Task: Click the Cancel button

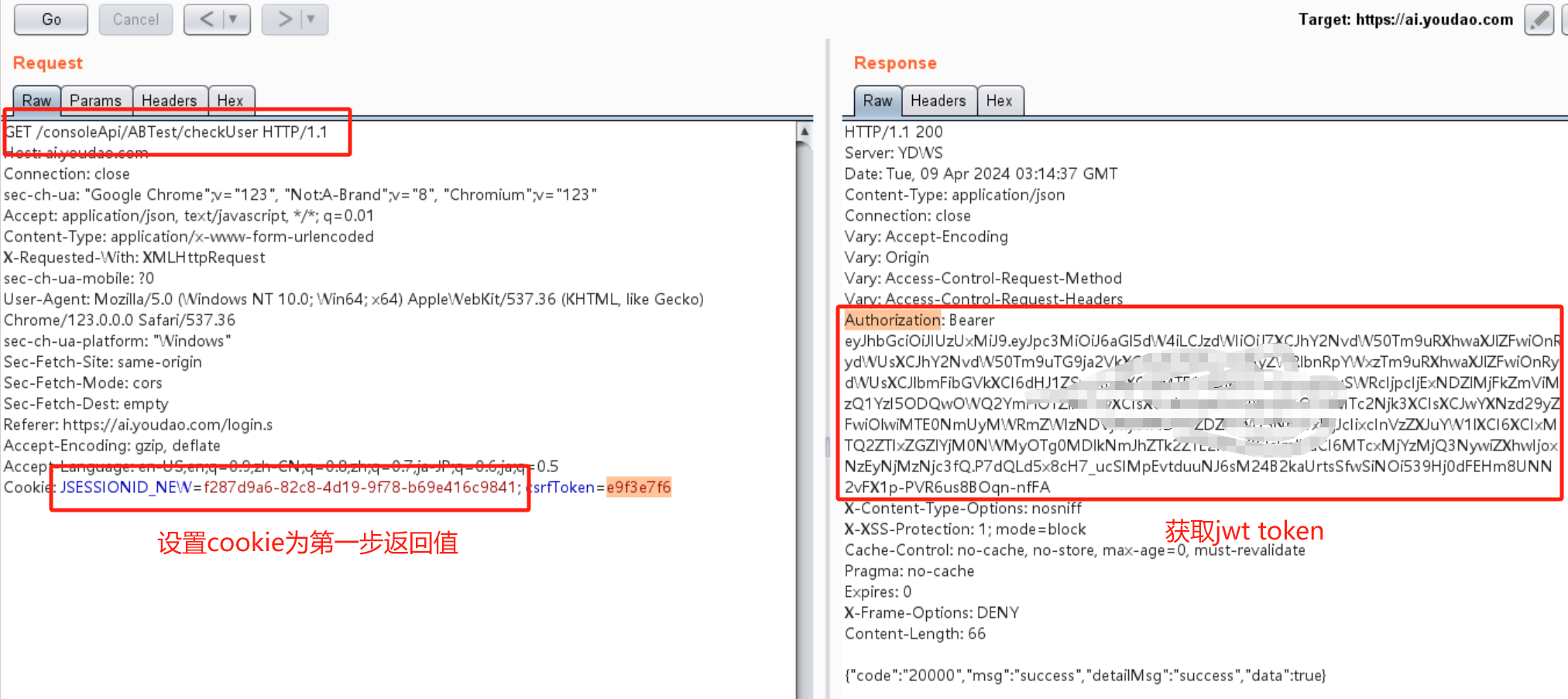Action: (x=136, y=19)
